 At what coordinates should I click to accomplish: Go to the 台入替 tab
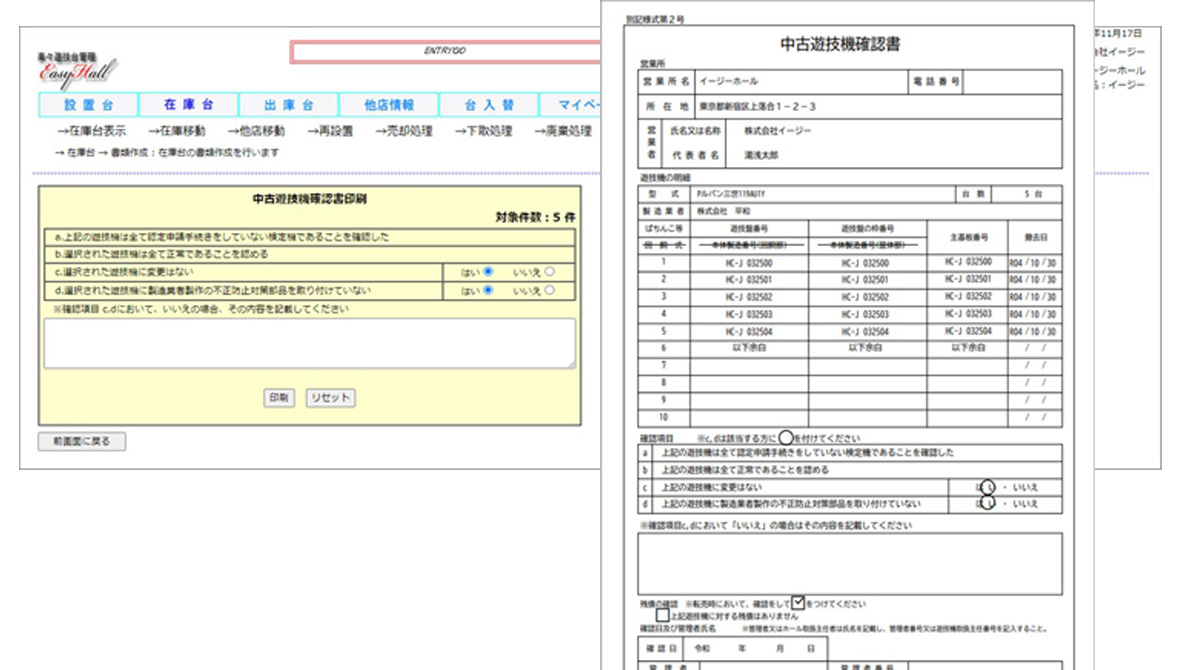click(x=488, y=105)
